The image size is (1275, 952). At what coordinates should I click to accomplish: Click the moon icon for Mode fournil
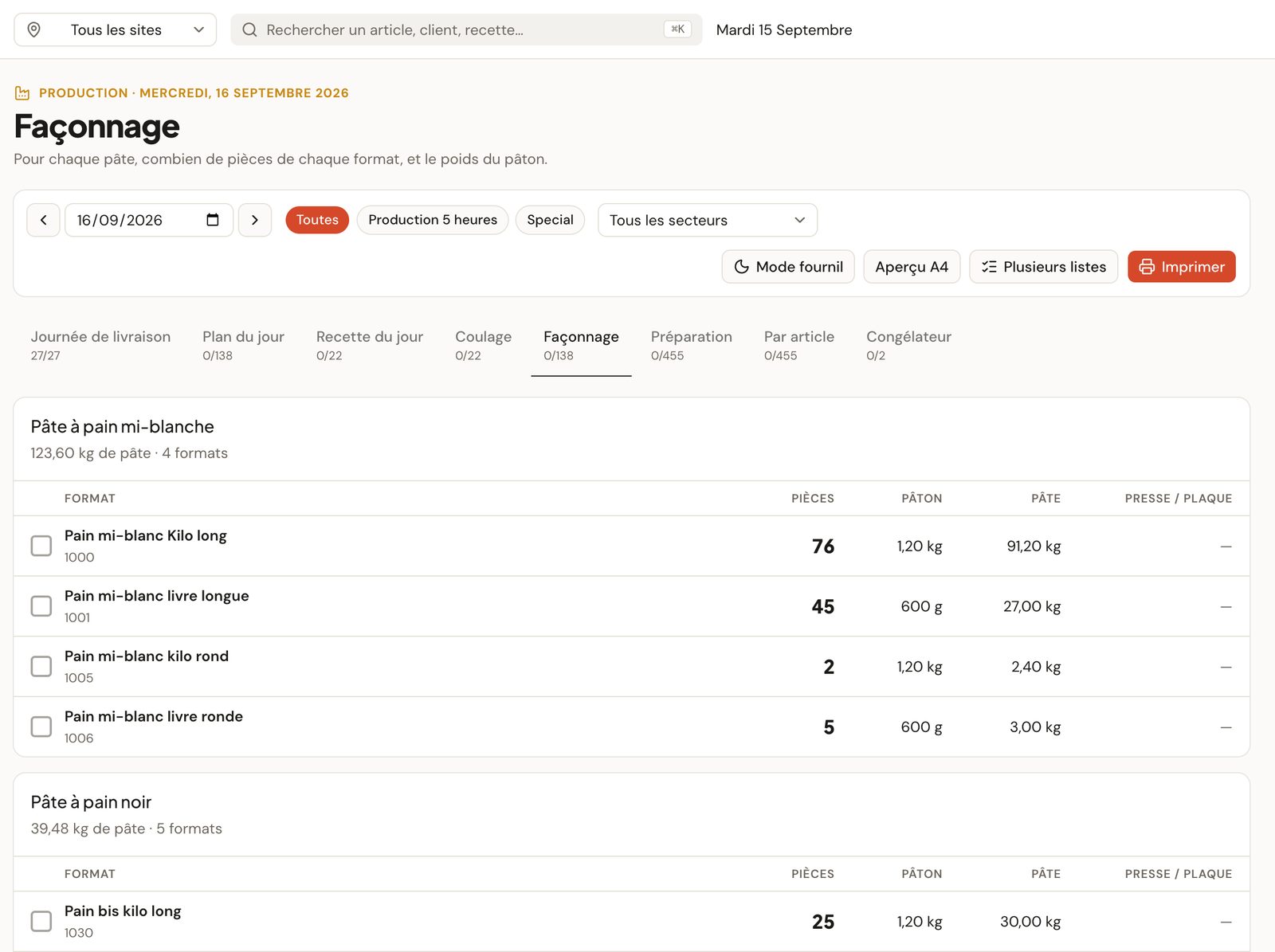tap(741, 267)
